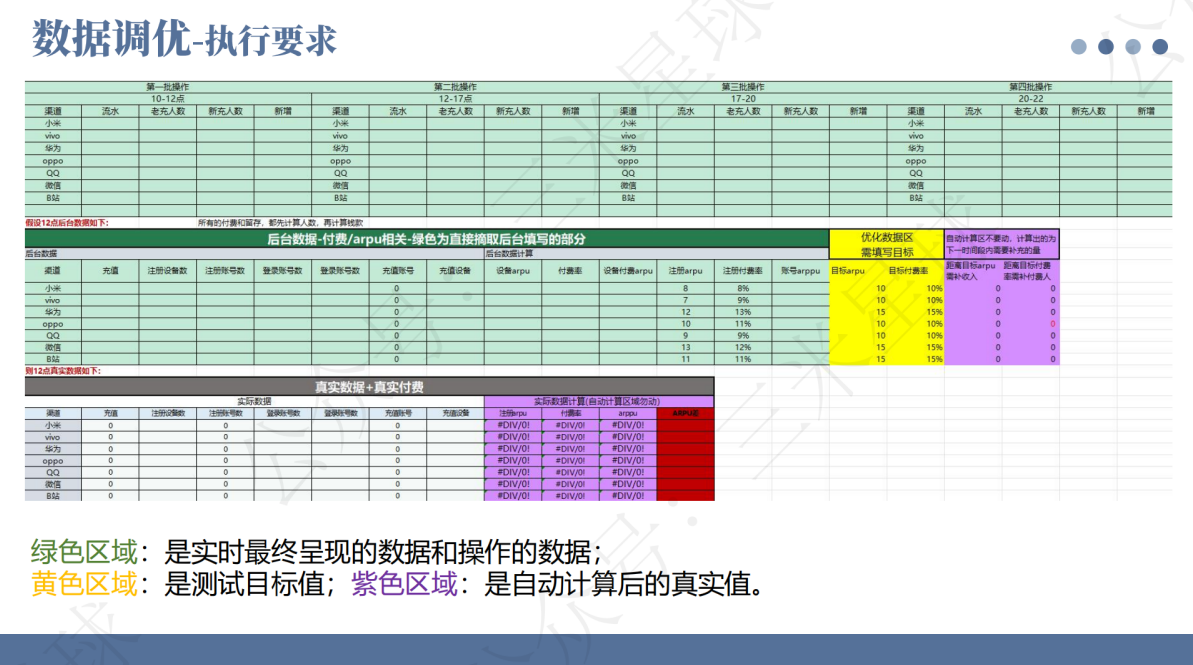Viewport: 1193px width, 665px height.
Task: Click the green 绿色区域 legend text
Action: pyautogui.click(x=84, y=552)
